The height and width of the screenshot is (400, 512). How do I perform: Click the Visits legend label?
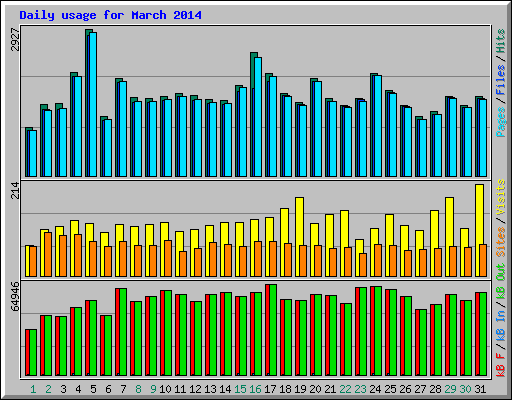(501, 197)
